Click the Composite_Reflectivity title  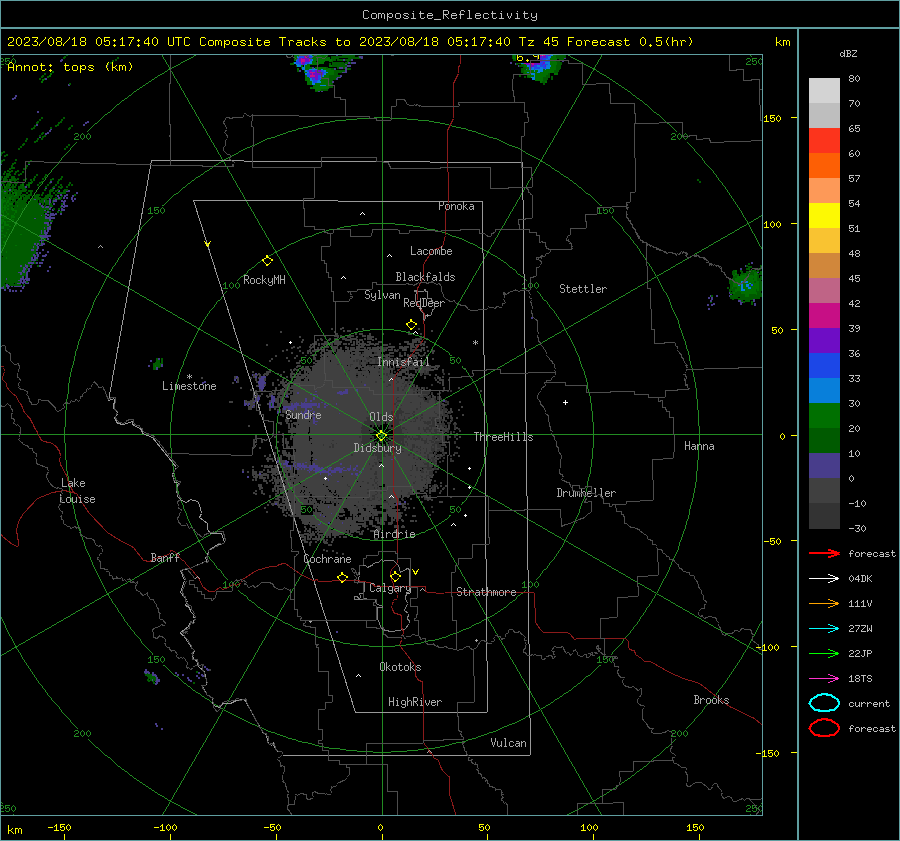click(x=450, y=15)
